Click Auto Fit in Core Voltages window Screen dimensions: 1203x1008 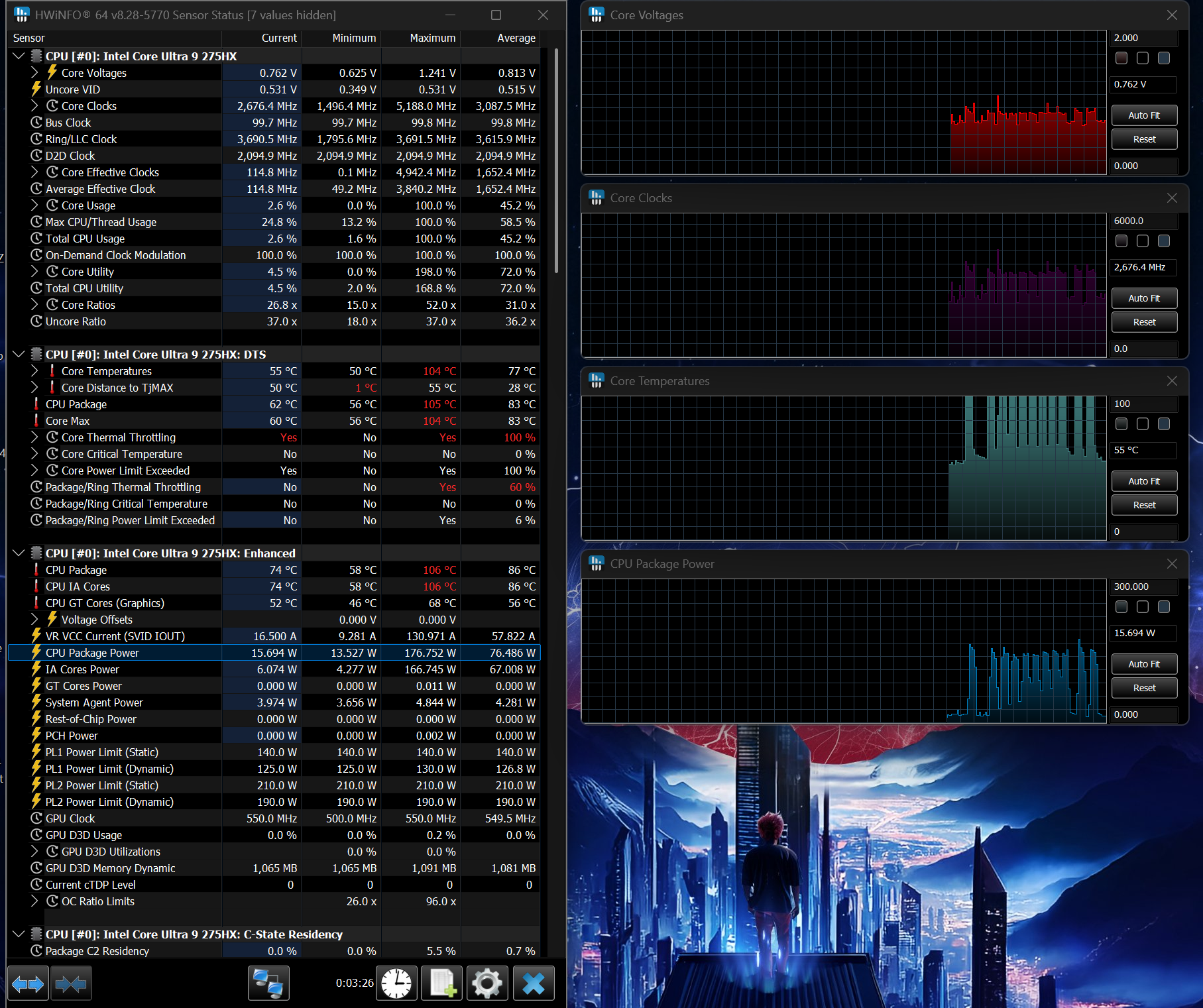(1144, 115)
